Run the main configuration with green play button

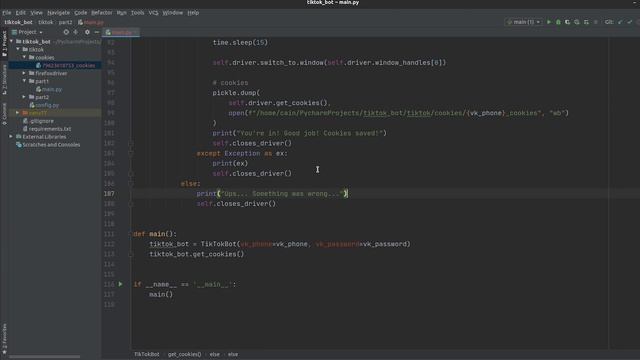549,22
